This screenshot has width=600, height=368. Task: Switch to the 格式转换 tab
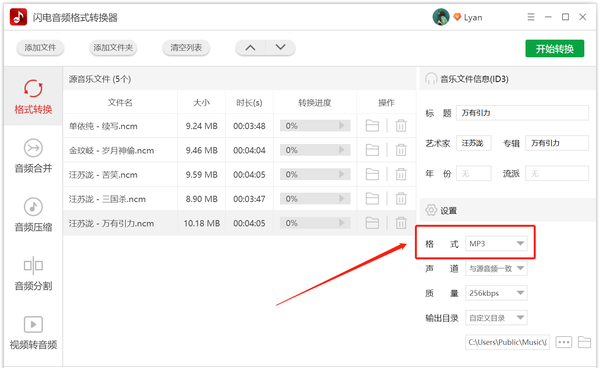click(33, 97)
